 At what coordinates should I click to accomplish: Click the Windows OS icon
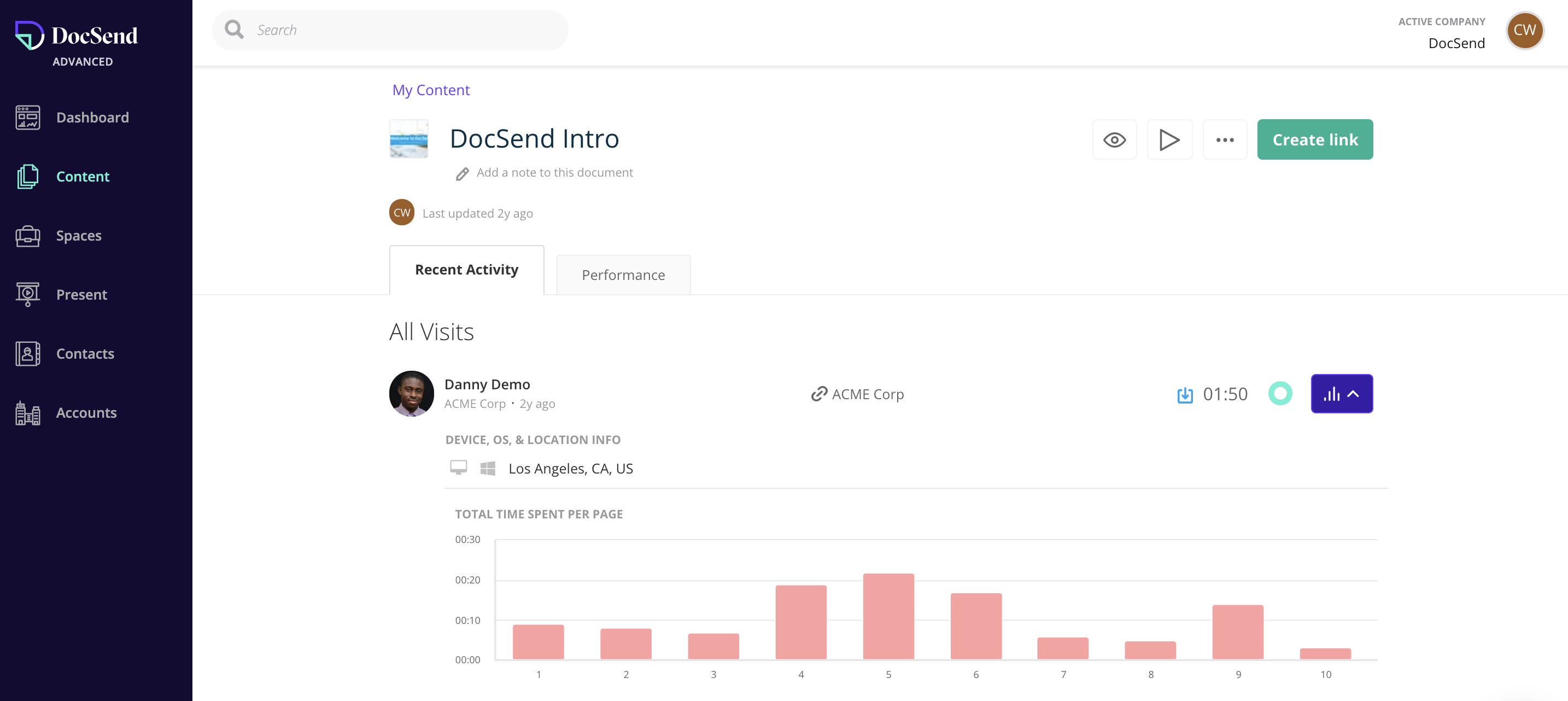pos(488,468)
